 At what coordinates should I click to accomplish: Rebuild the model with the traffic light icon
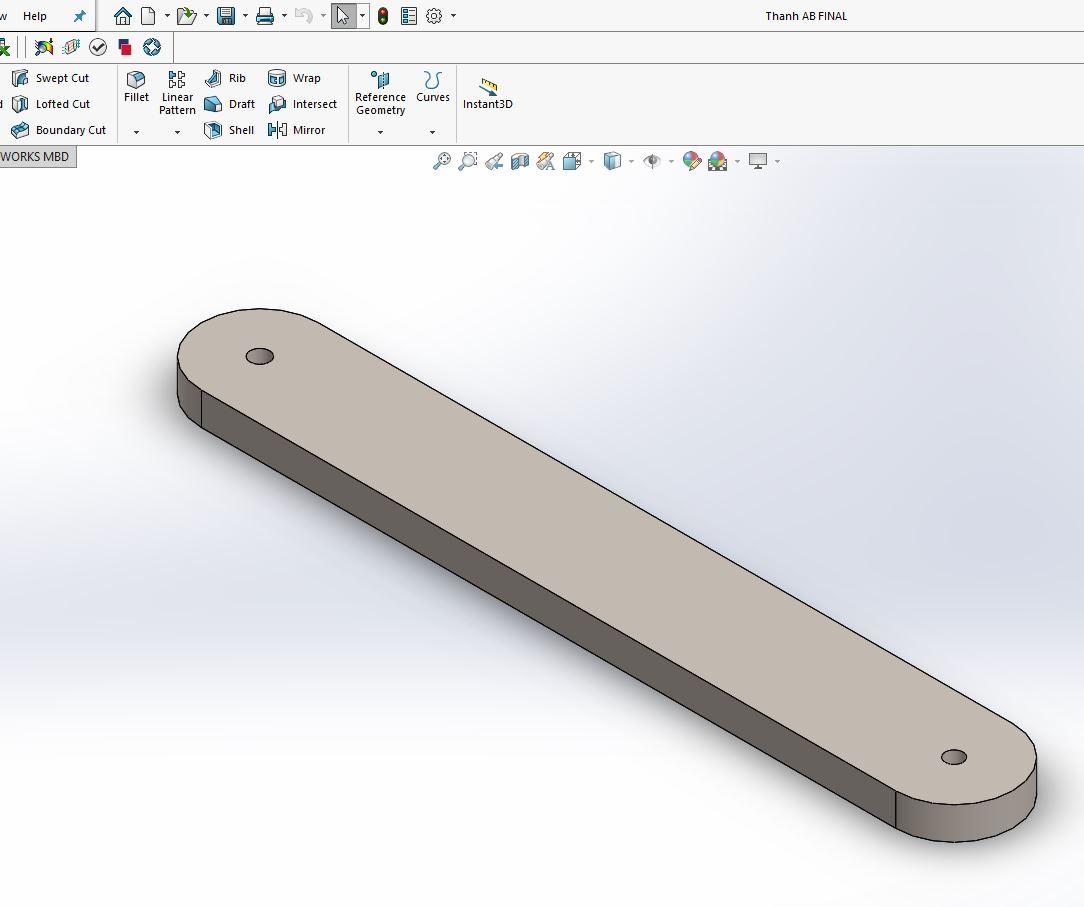tap(383, 16)
